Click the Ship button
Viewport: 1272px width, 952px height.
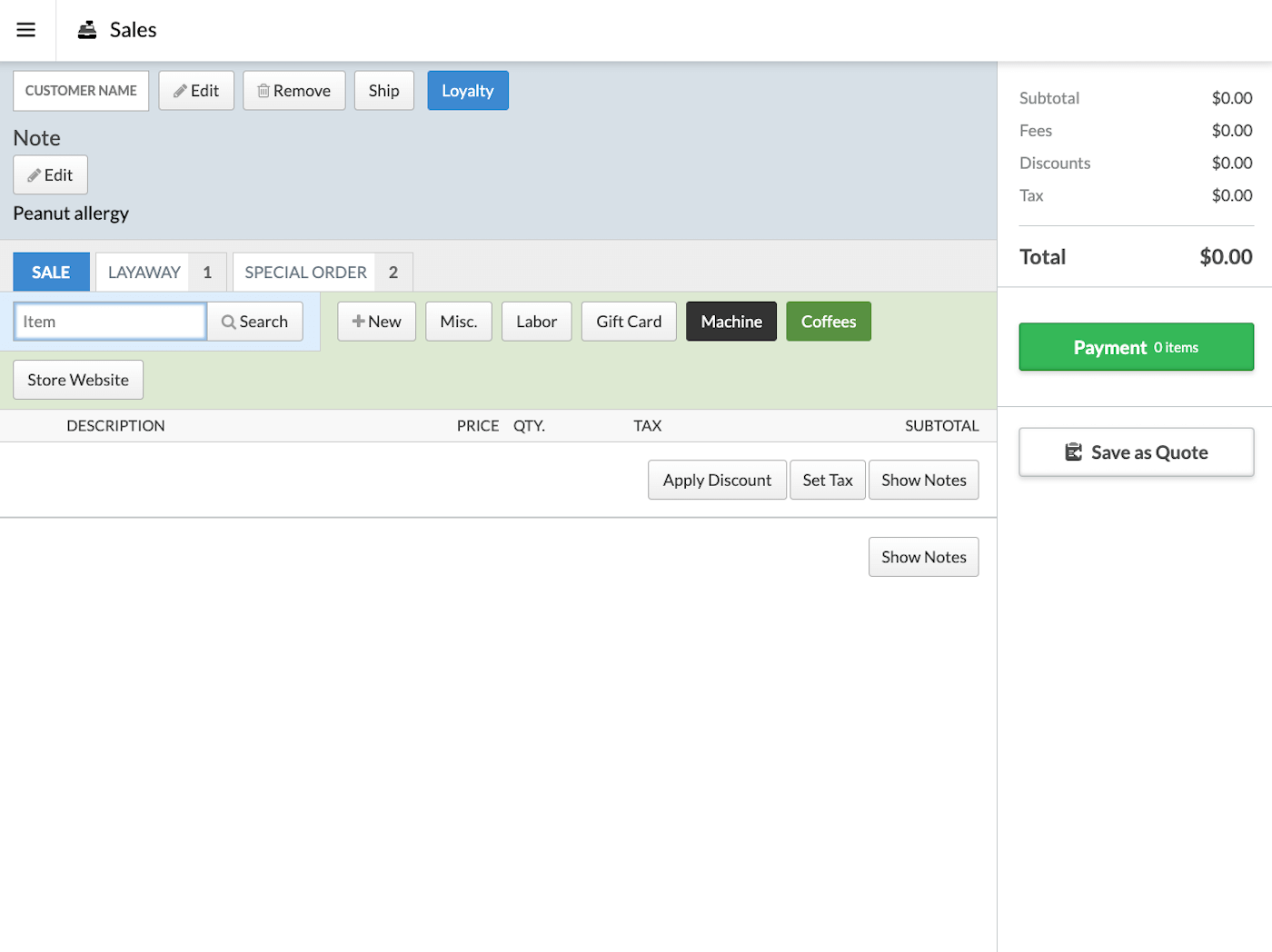383,90
